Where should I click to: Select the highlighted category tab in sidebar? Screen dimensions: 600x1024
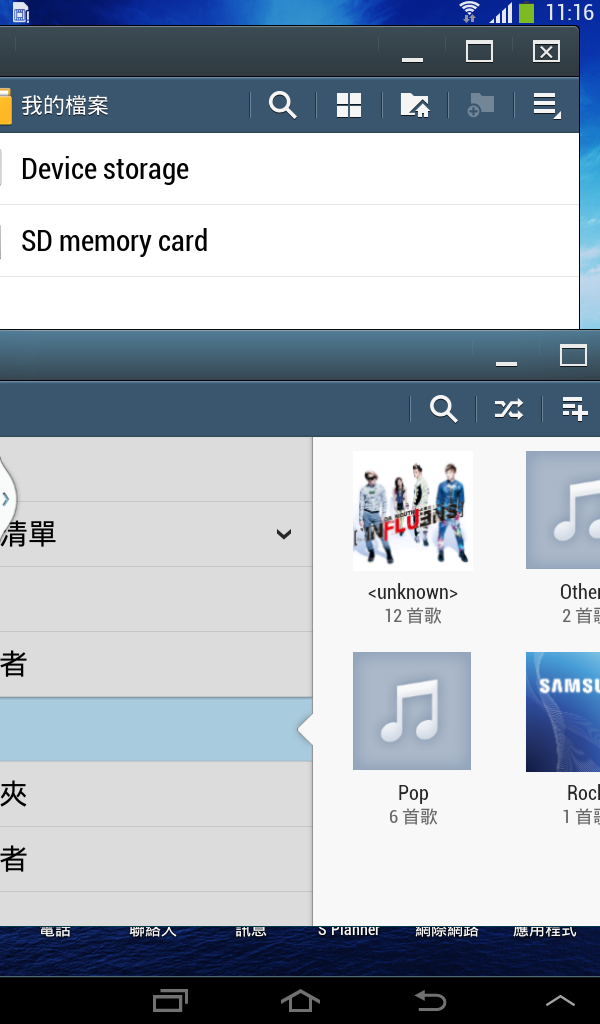156,729
